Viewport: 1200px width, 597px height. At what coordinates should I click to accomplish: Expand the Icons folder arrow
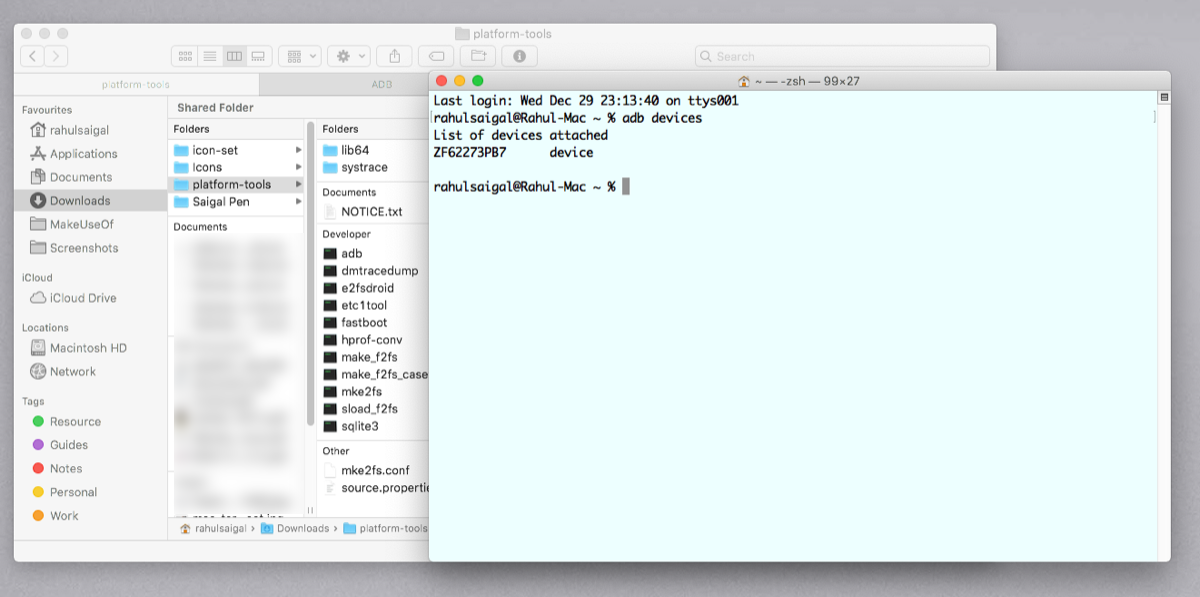298,167
